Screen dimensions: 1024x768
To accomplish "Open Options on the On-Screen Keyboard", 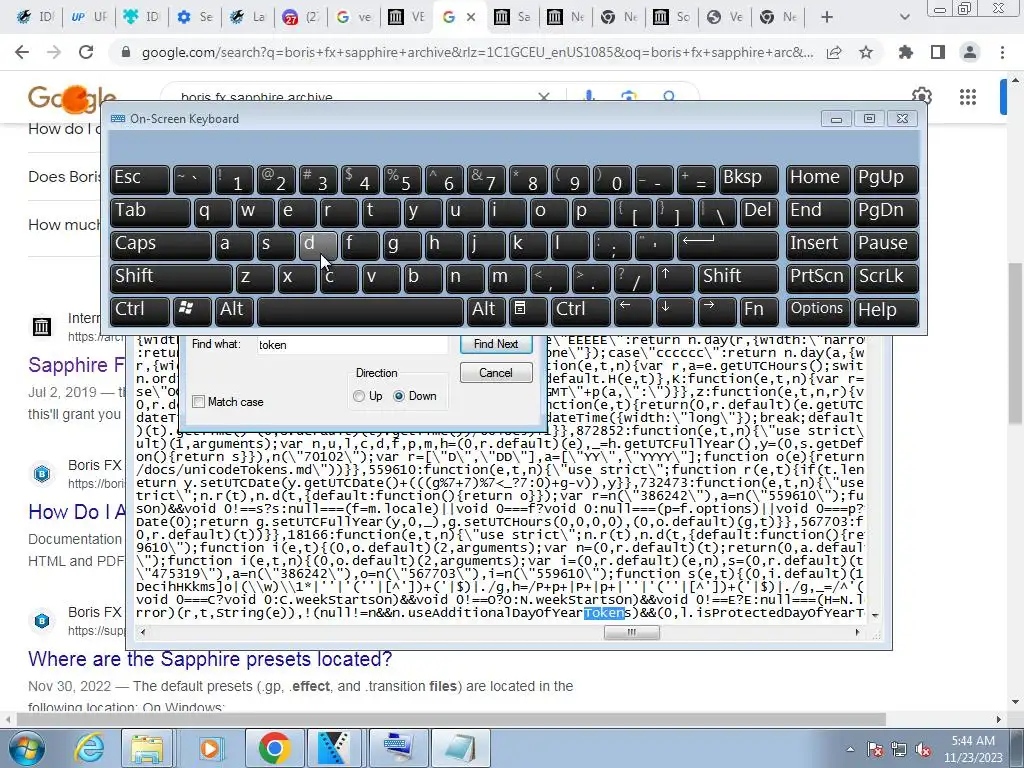I will coord(817,310).
